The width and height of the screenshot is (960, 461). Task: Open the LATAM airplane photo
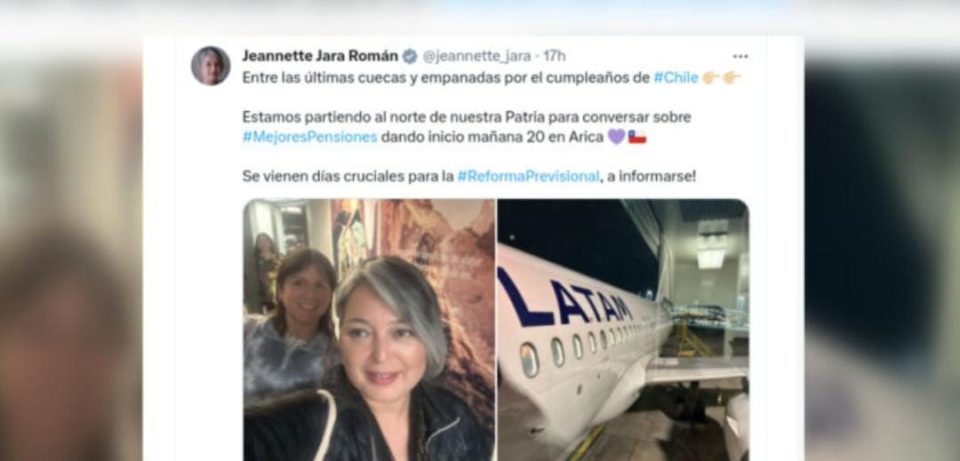[x=623, y=330]
